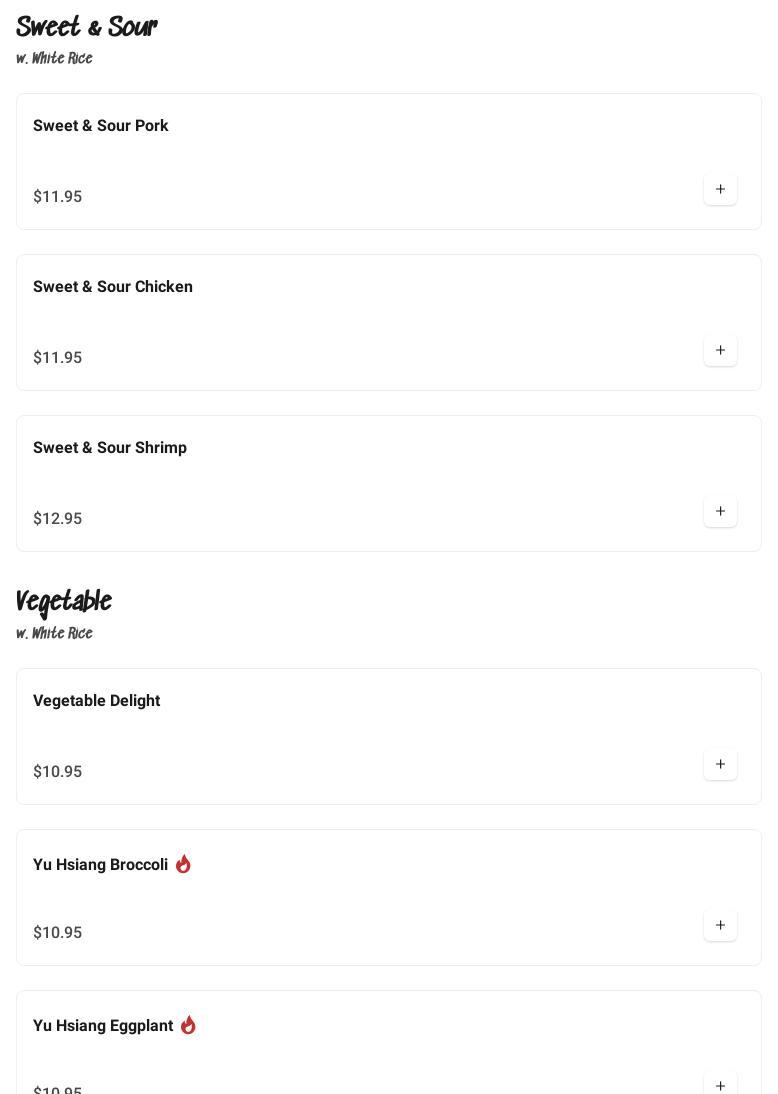778x1094 pixels.
Task: Open the Yu Hsiang Broccoli item name
Action: point(100,865)
